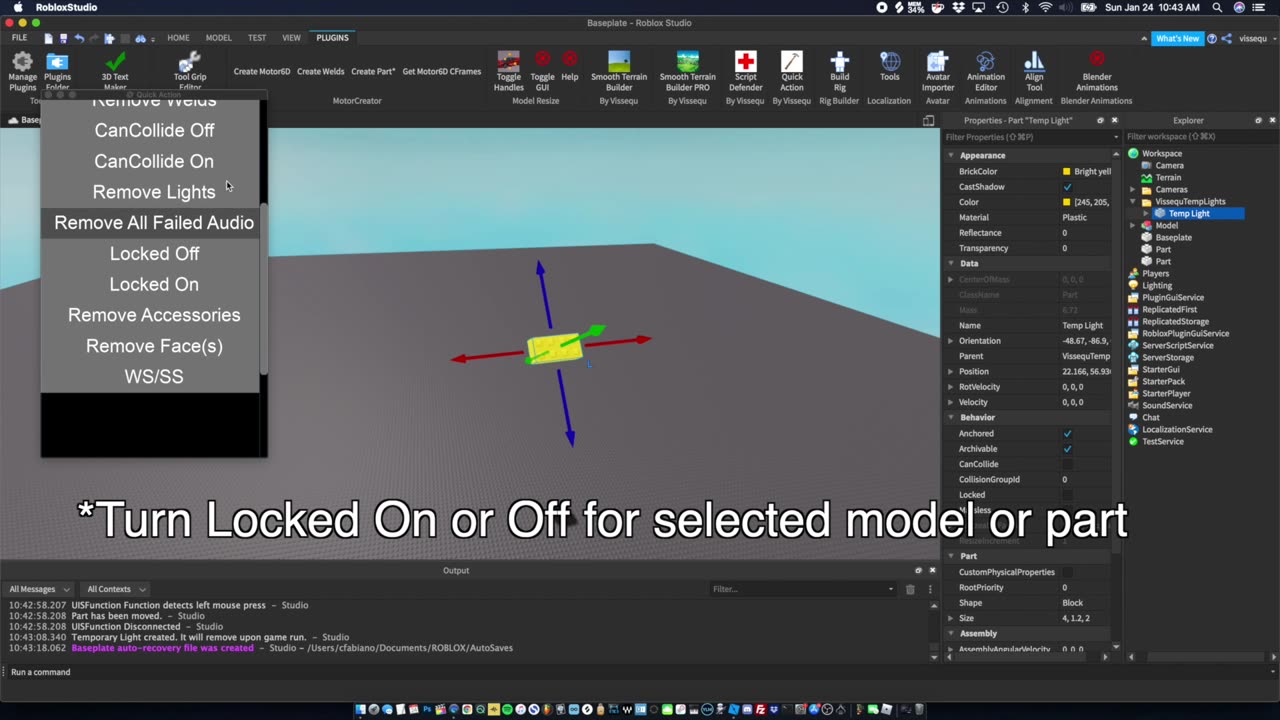1280x720 pixels.
Task: Open macOS Spotlight search
Action: (1217, 7)
